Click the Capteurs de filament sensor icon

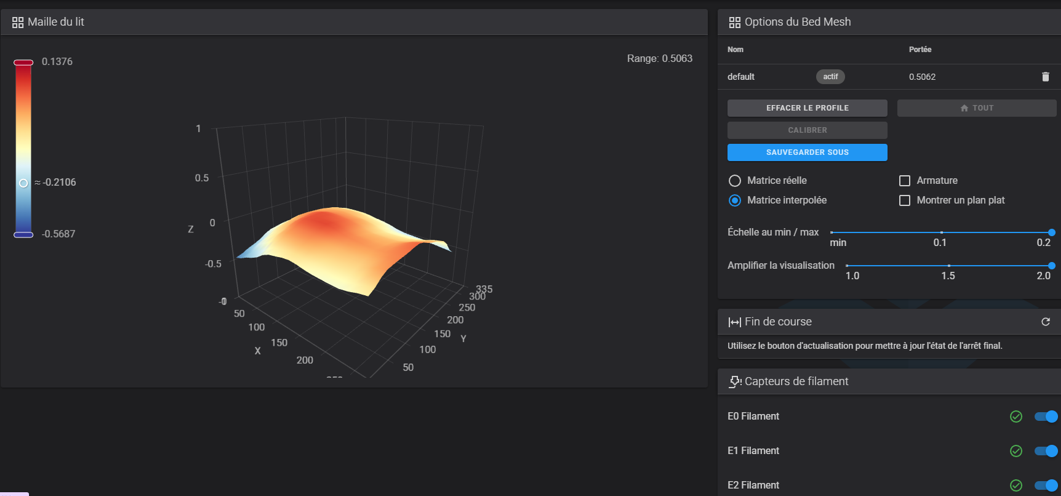735,382
